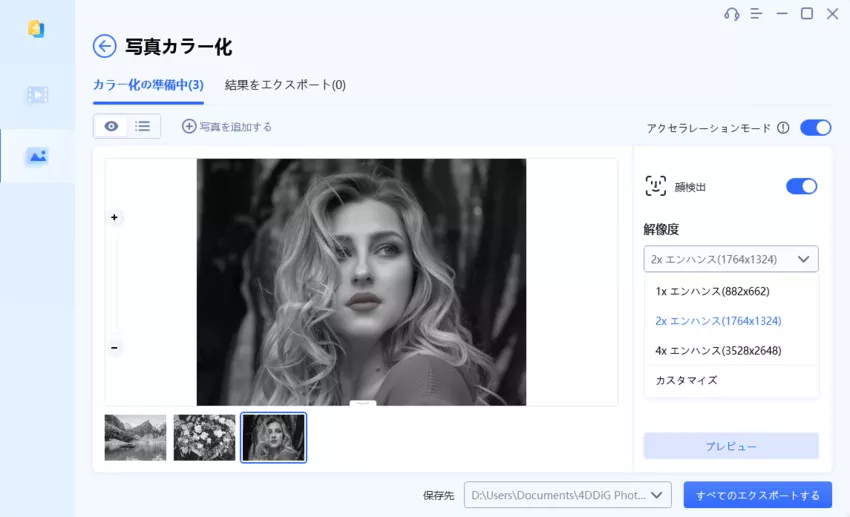This screenshot has width=850, height=517.
Task: Open the video enhancer sidebar icon
Action: click(x=37, y=95)
